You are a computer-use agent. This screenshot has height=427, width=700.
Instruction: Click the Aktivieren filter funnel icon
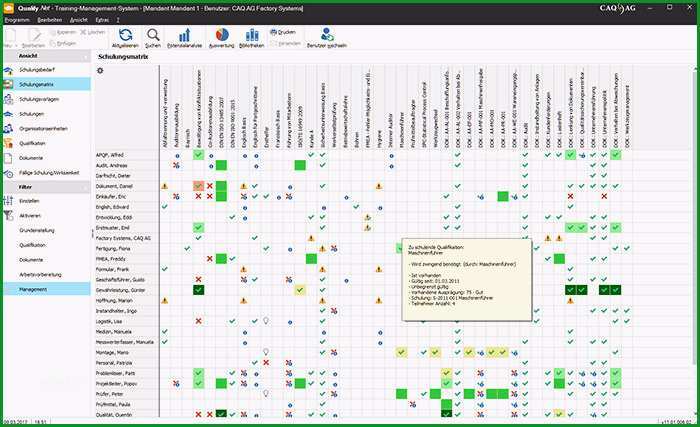(x=8, y=216)
